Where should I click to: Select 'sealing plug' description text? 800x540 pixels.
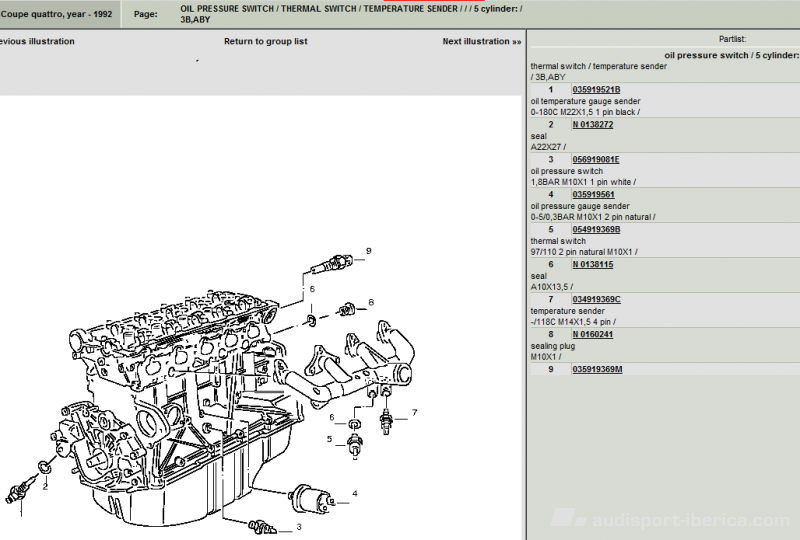553,346
